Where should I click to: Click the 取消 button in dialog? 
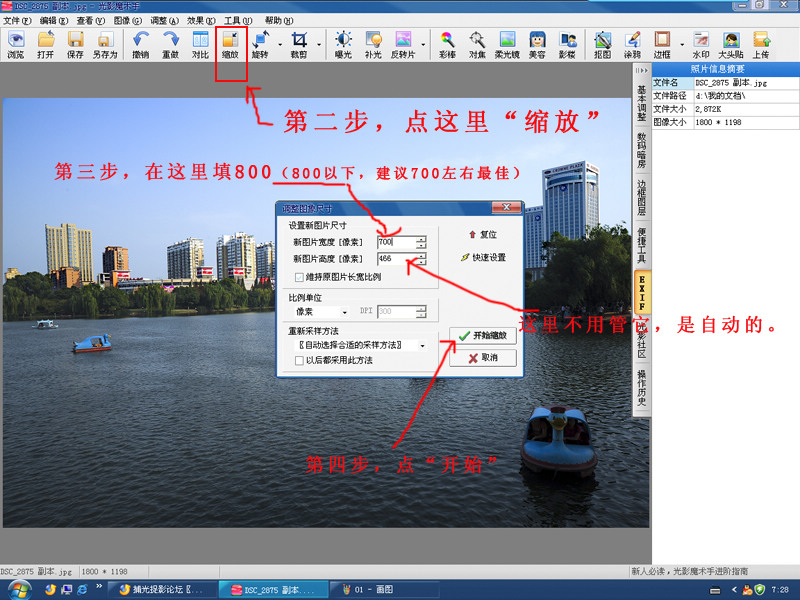point(482,358)
